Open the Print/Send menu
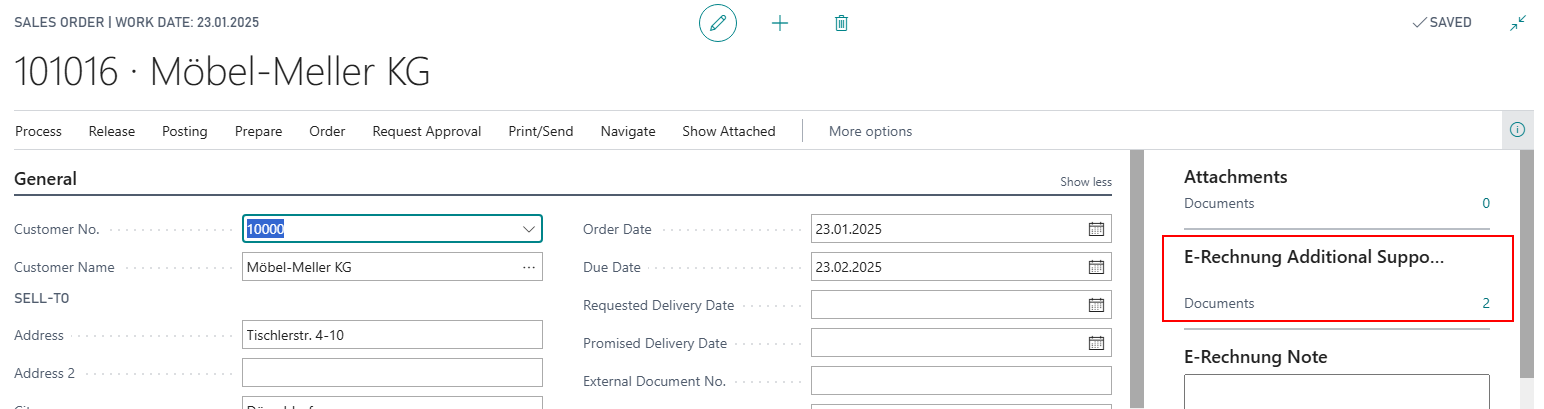Viewport: 1544px width, 409px height. (x=541, y=131)
